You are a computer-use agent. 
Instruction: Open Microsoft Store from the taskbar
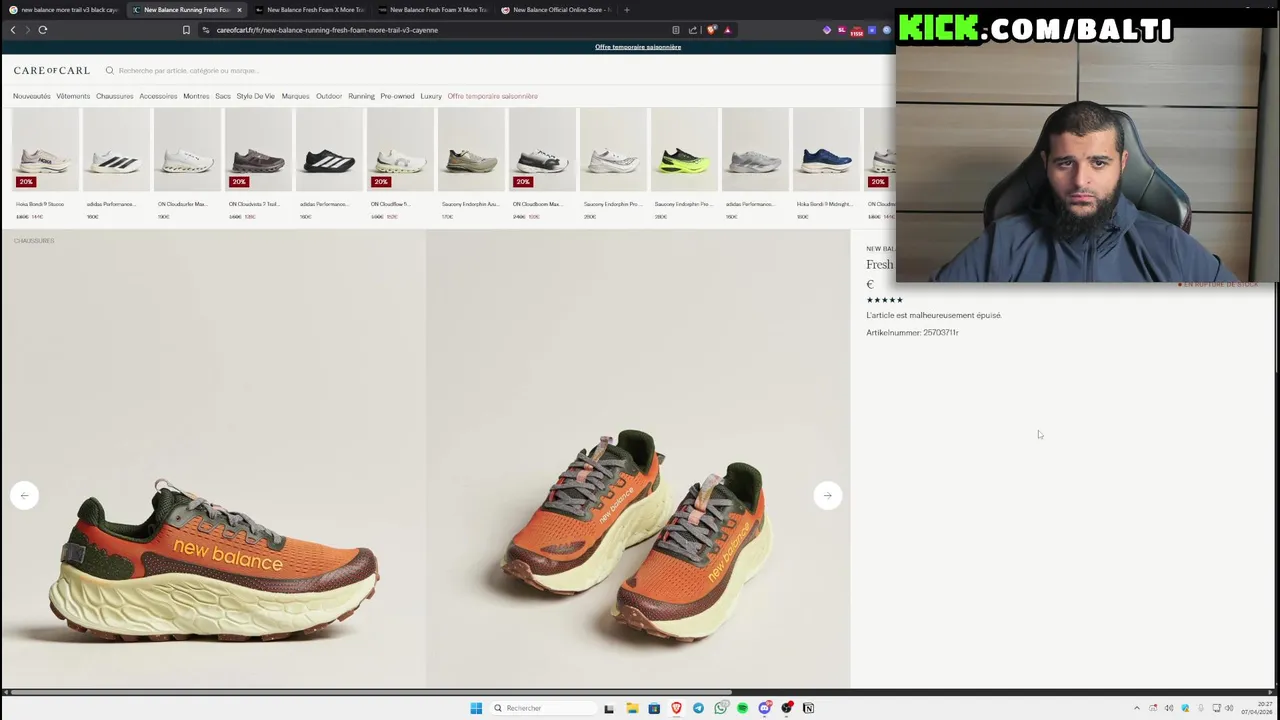654,708
